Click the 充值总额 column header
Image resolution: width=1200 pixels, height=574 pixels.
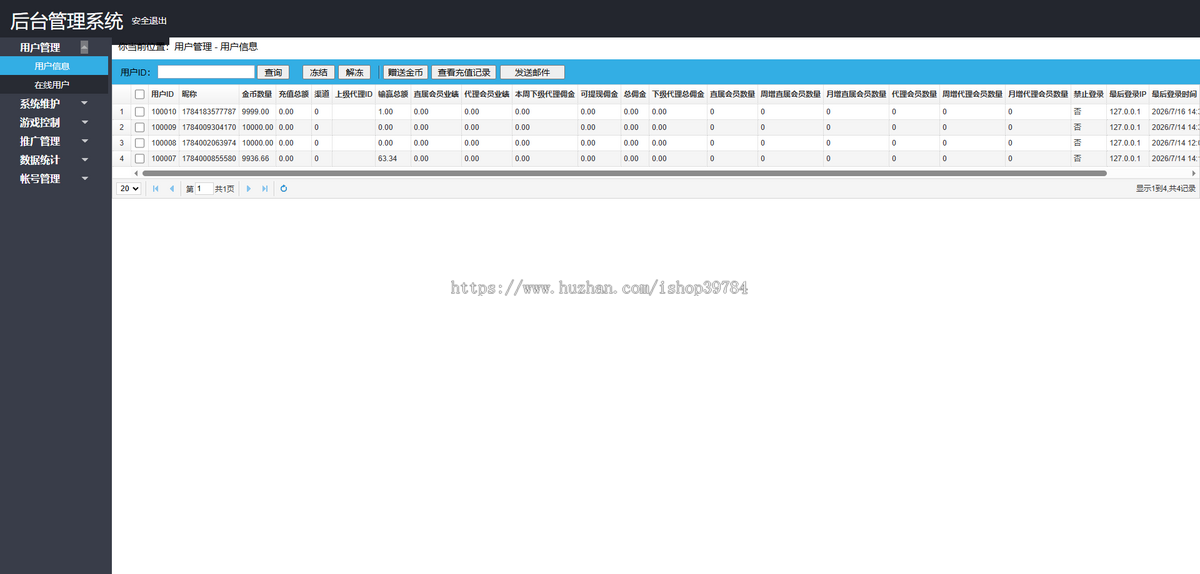click(294, 94)
